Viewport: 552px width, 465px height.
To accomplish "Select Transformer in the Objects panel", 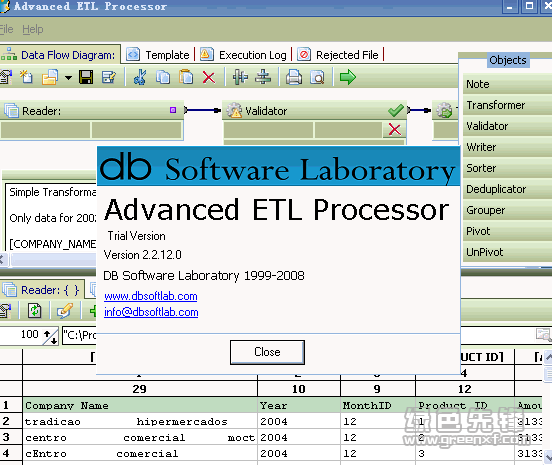I will click(x=507, y=105).
